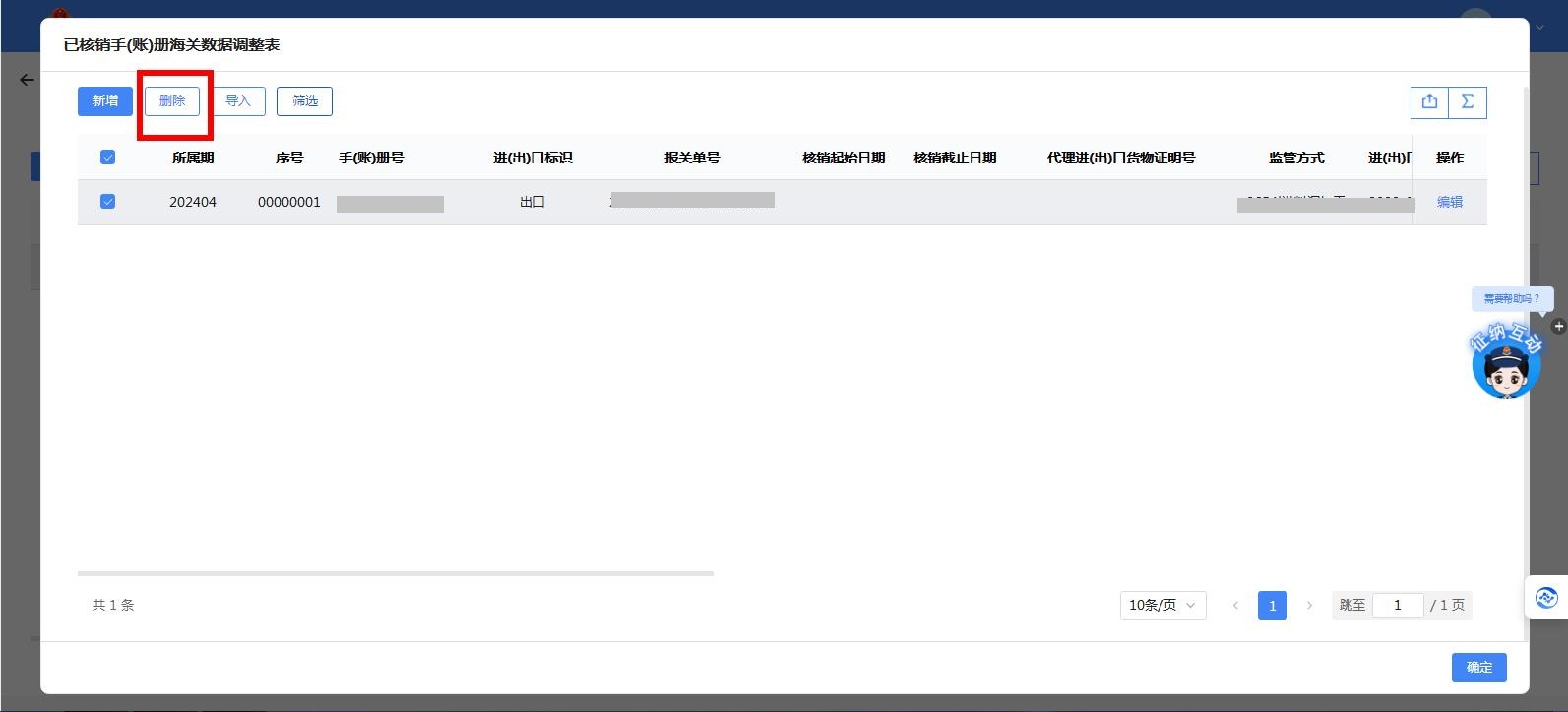Click the 筛选 filter button
1568x712 pixels.
click(304, 100)
